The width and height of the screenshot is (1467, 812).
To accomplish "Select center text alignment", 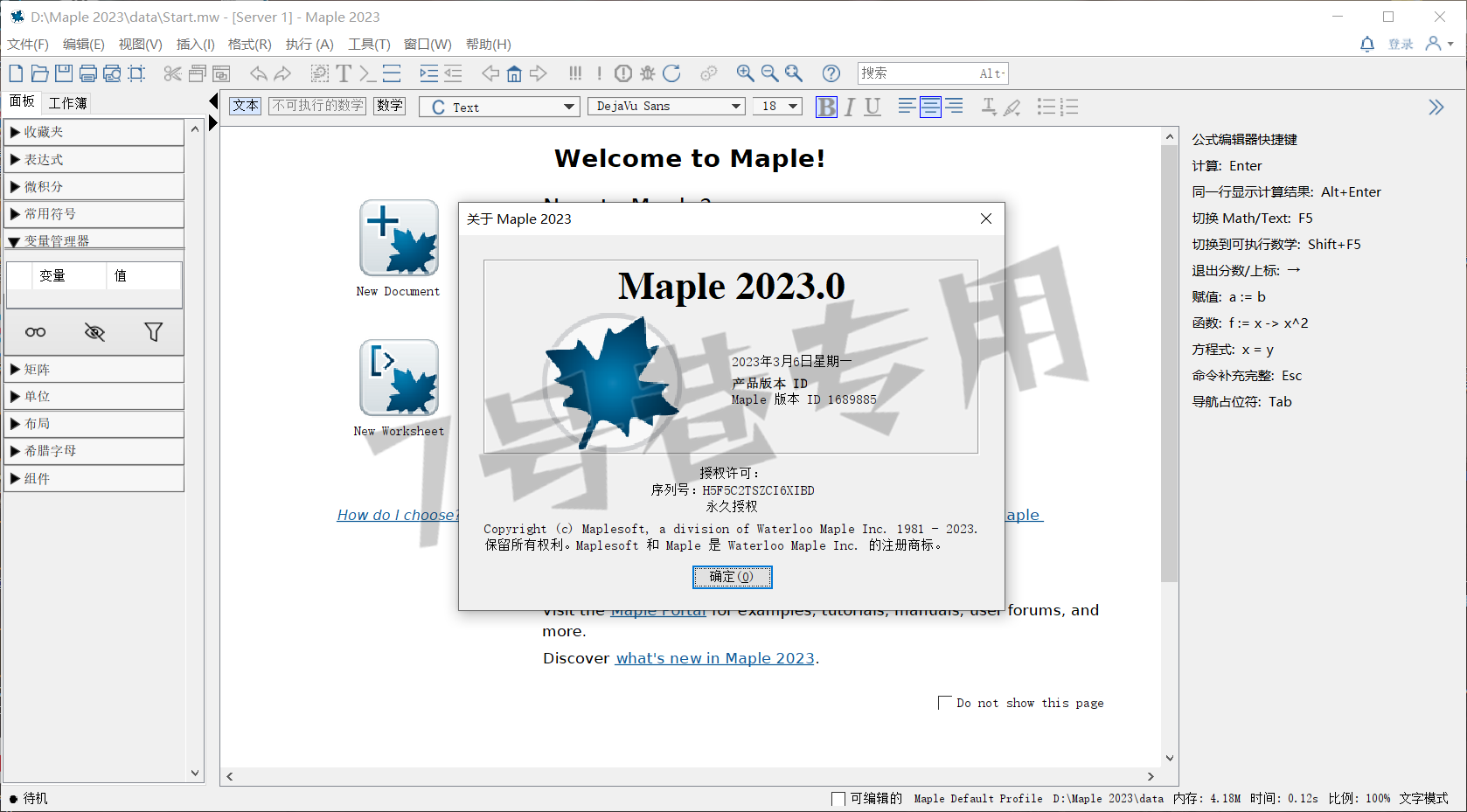I will [930, 107].
